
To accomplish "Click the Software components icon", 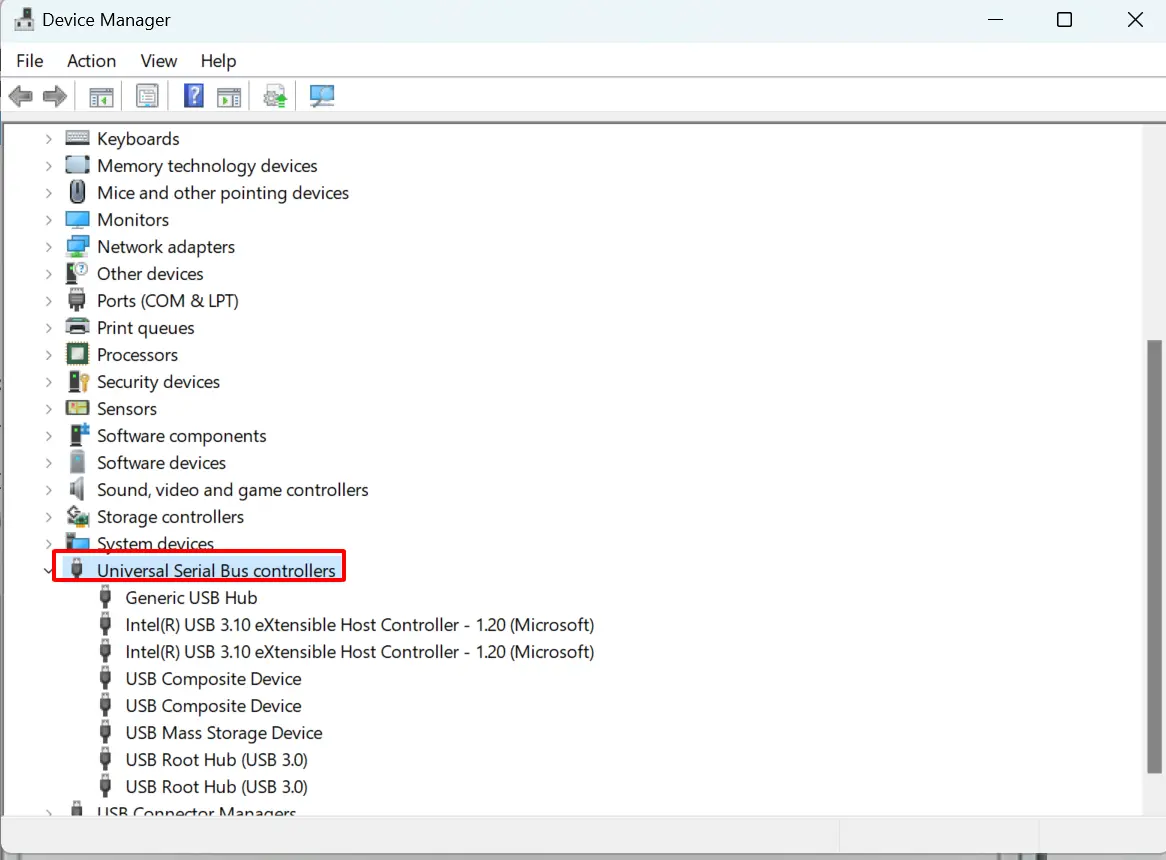I will (78, 435).
